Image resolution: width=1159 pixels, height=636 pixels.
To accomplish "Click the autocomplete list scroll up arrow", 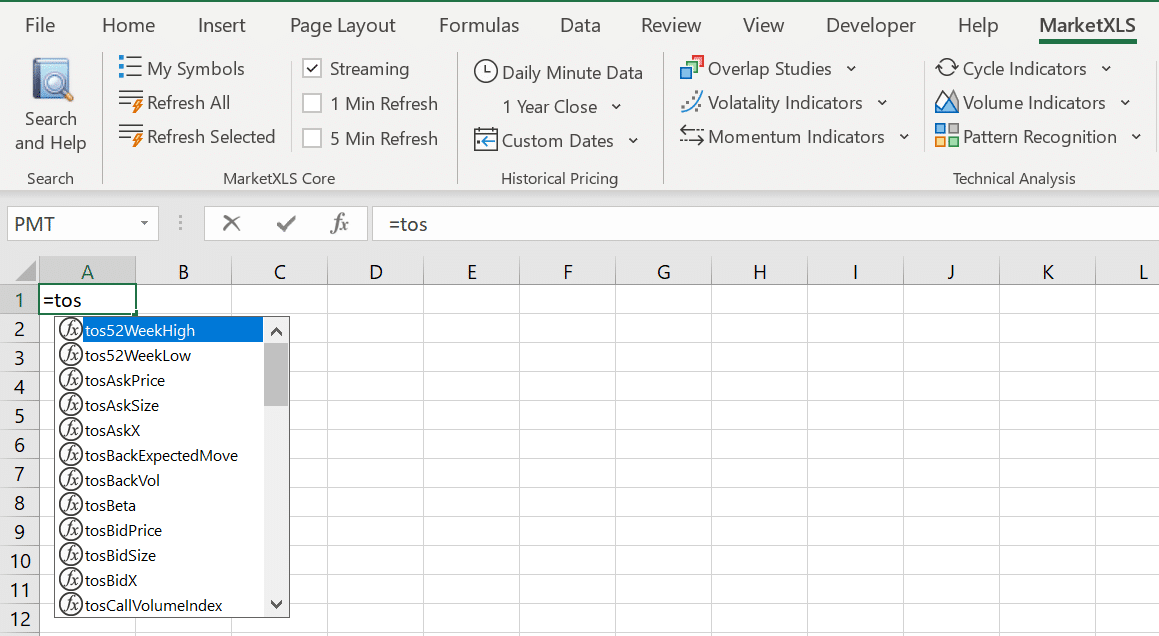I will tap(276, 331).
